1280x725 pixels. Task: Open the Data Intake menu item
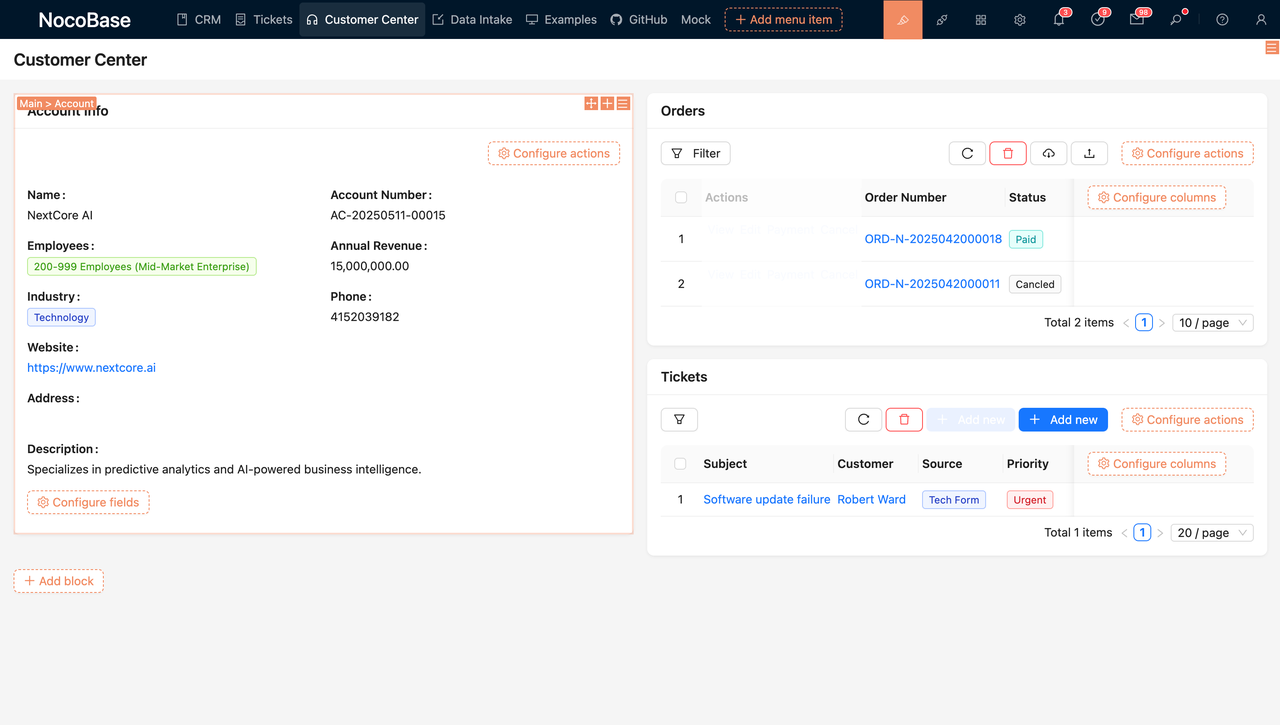(x=472, y=19)
